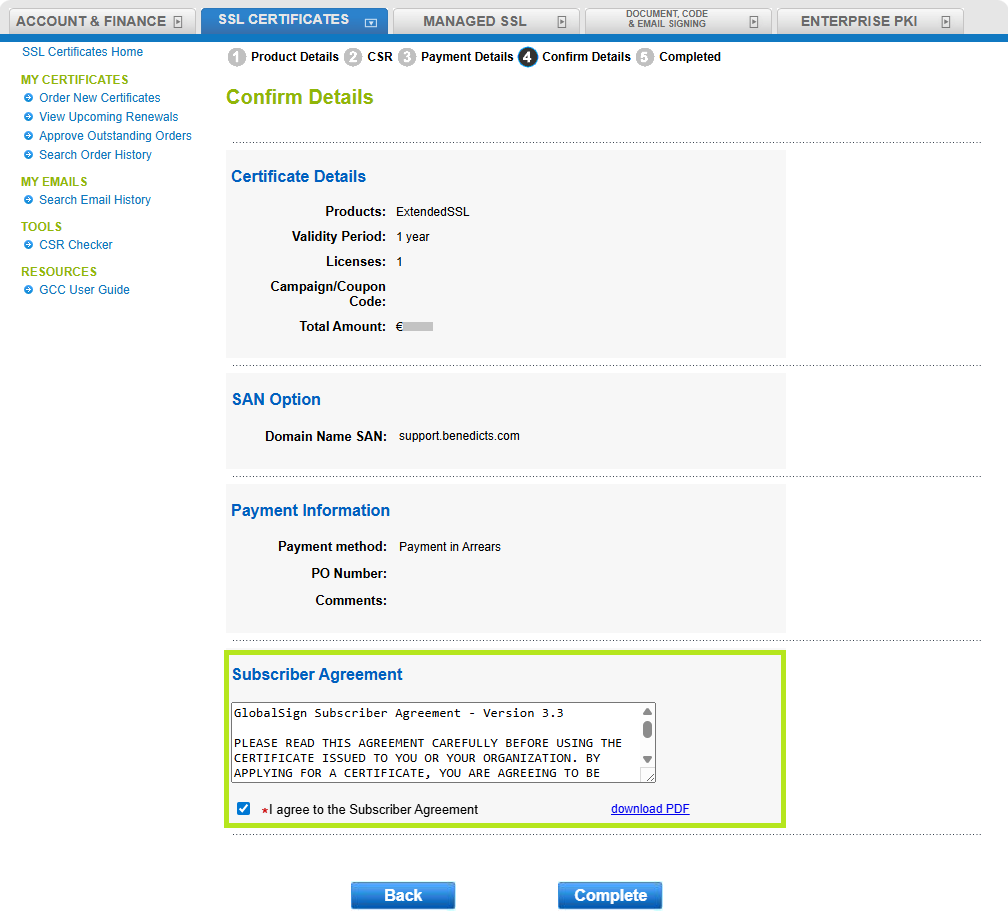Image resolution: width=1008 pixels, height=920 pixels.
Task: Click bullet icon beside View Upcoming Renewals
Action: (x=28, y=117)
